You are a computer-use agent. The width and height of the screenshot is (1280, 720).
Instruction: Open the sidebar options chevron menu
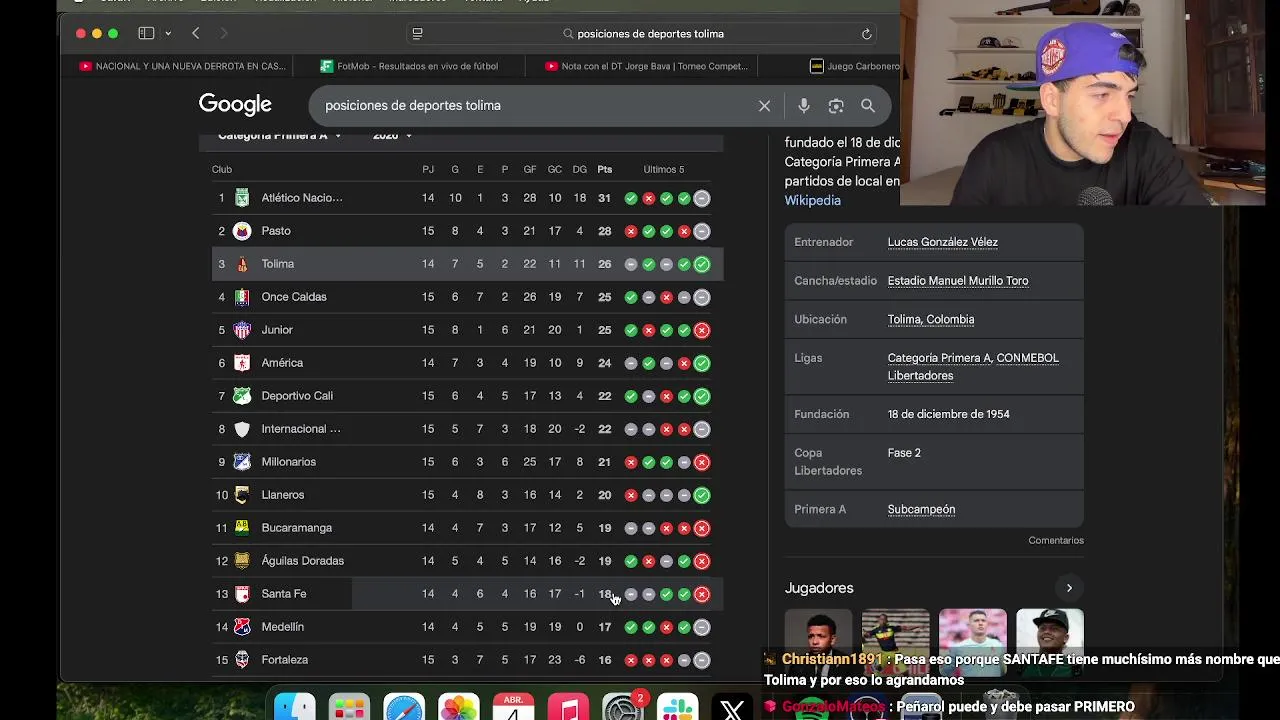pyautogui.click(x=168, y=34)
